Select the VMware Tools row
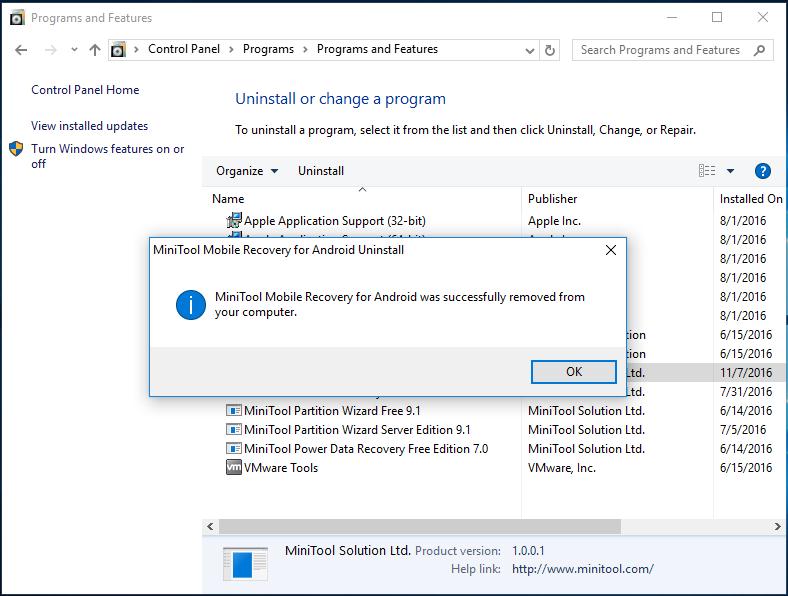Viewport: 788px width, 596px height. 495,468
